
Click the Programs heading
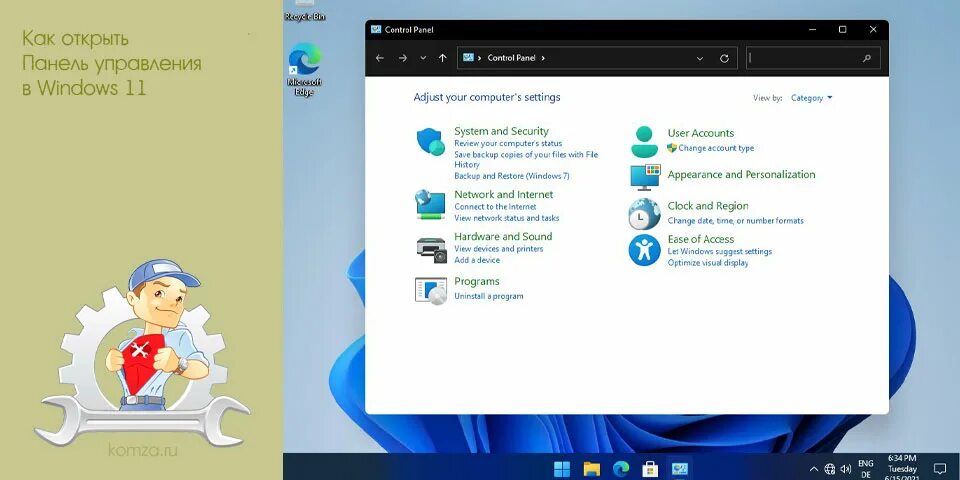476,282
